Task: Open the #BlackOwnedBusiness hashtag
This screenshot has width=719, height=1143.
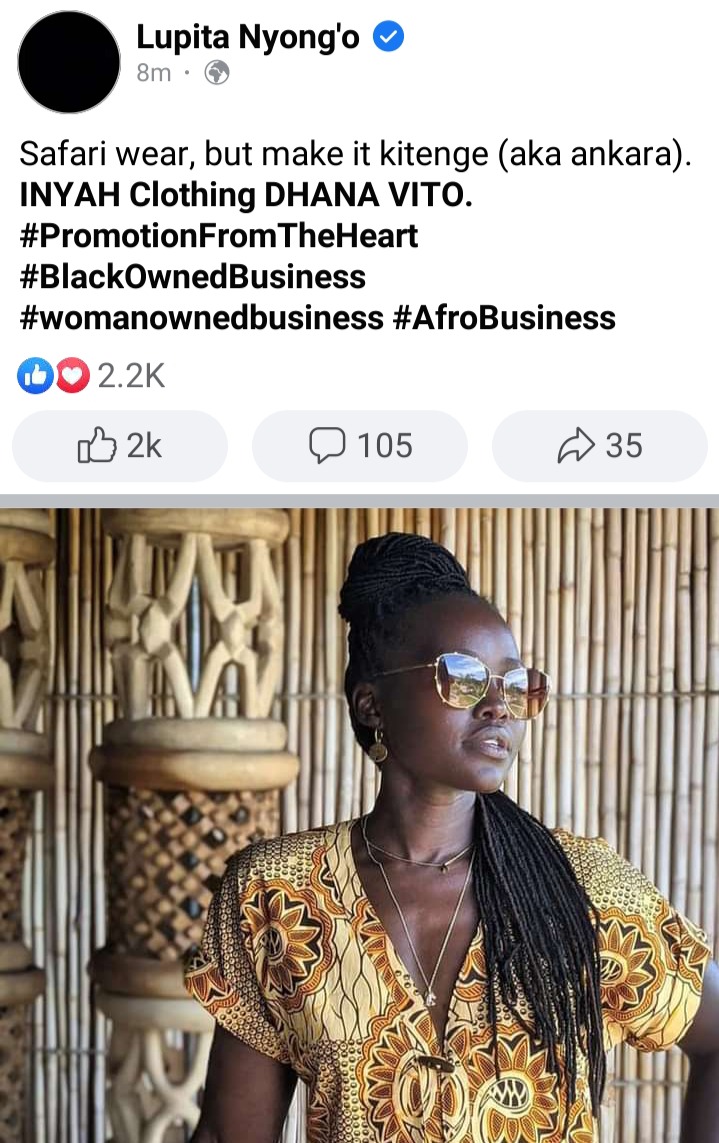Action: pos(193,276)
